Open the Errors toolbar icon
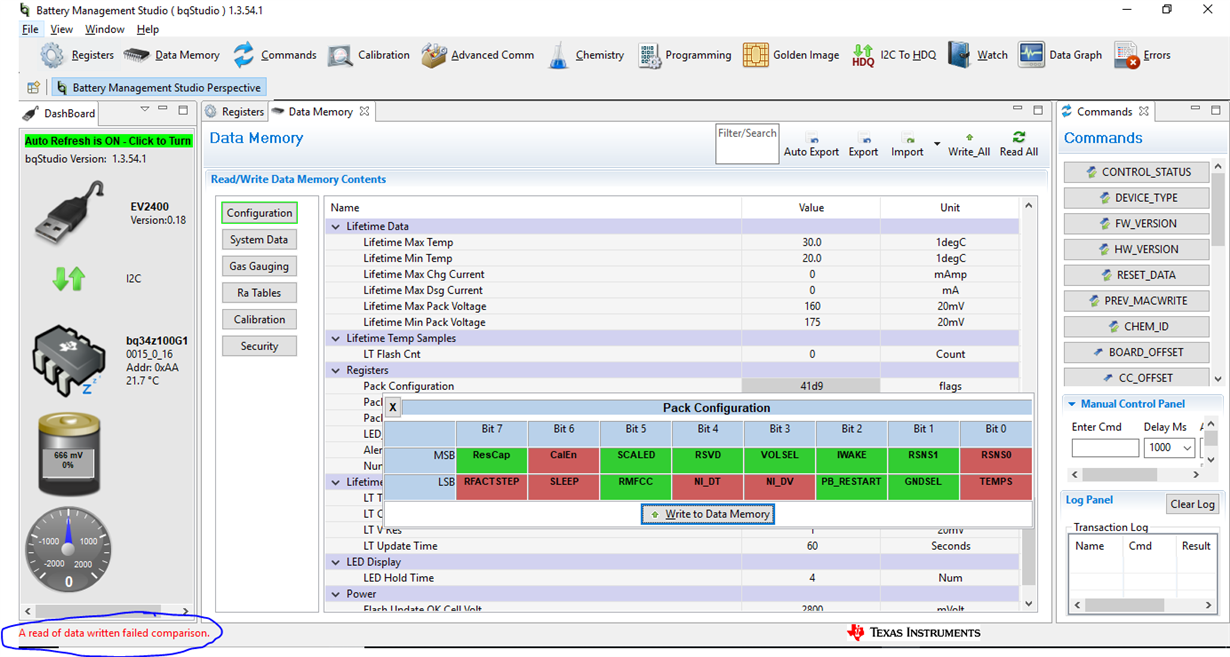 [x=1127, y=55]
